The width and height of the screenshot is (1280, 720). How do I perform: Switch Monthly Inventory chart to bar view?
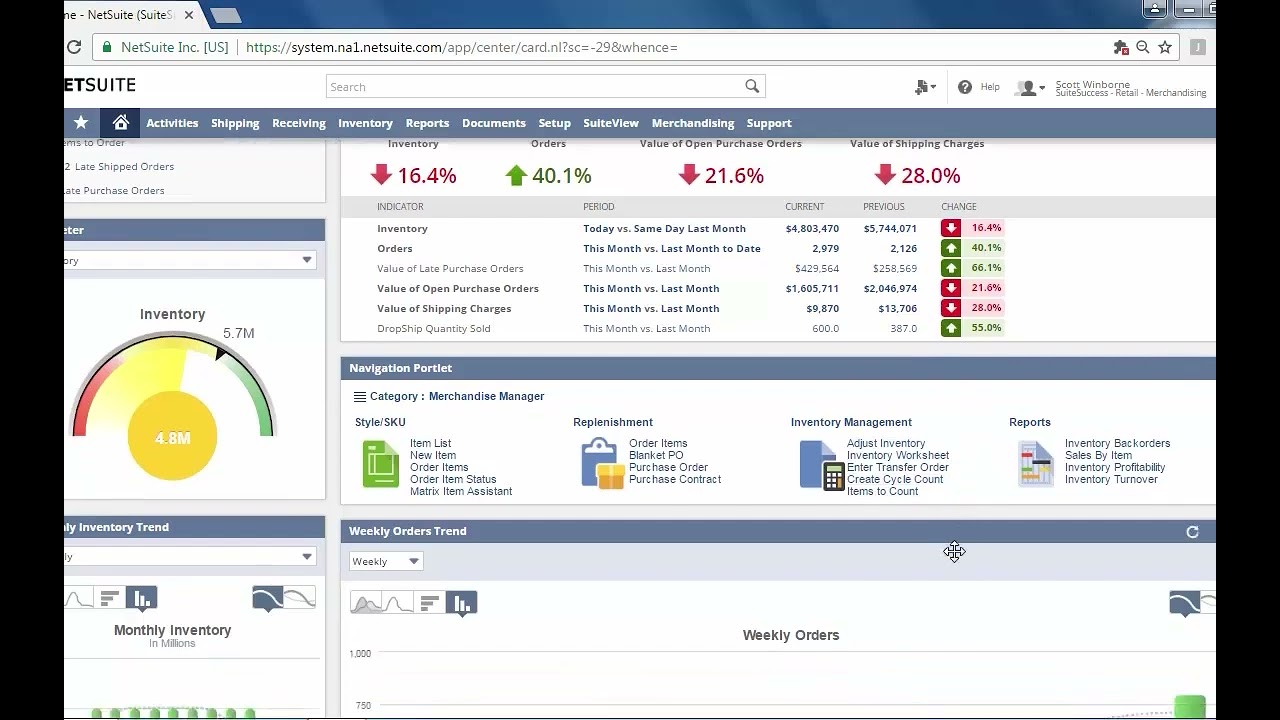click(110, 599)
